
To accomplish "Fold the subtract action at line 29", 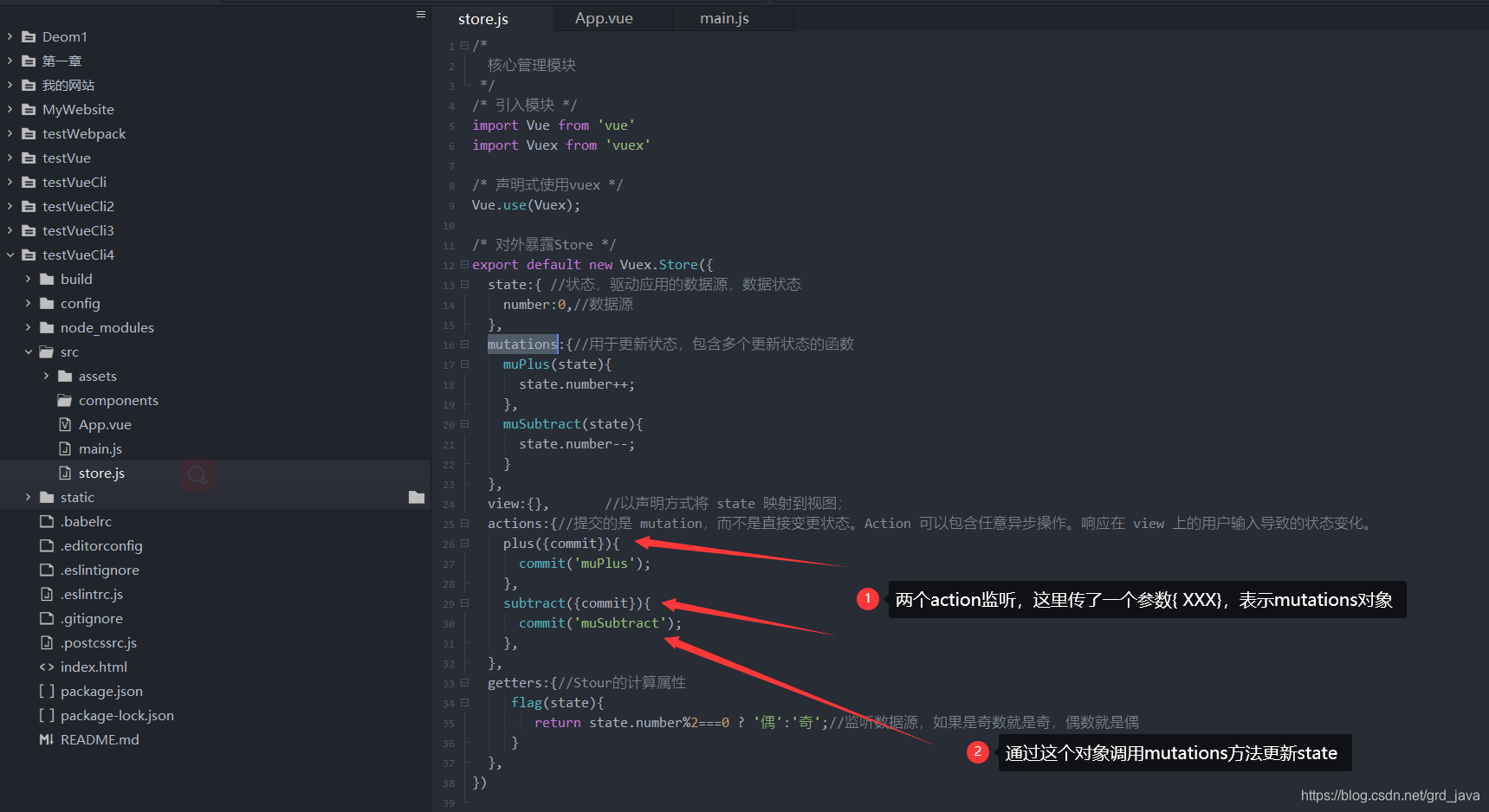I will (x=464, y=603).
